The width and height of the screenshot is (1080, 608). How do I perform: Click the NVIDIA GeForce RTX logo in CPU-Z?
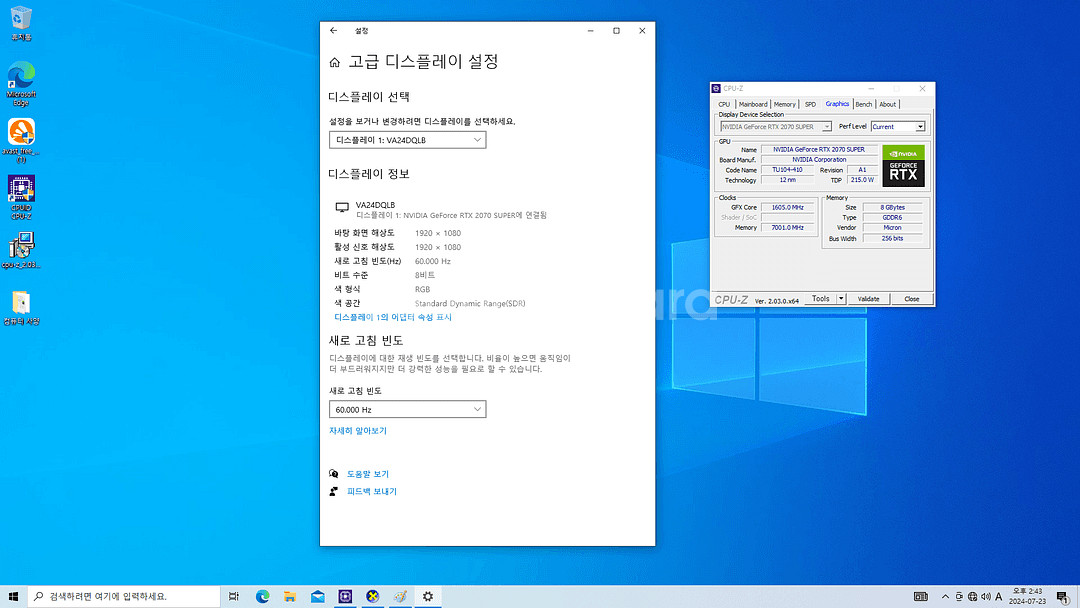click(x=903, y=166)
